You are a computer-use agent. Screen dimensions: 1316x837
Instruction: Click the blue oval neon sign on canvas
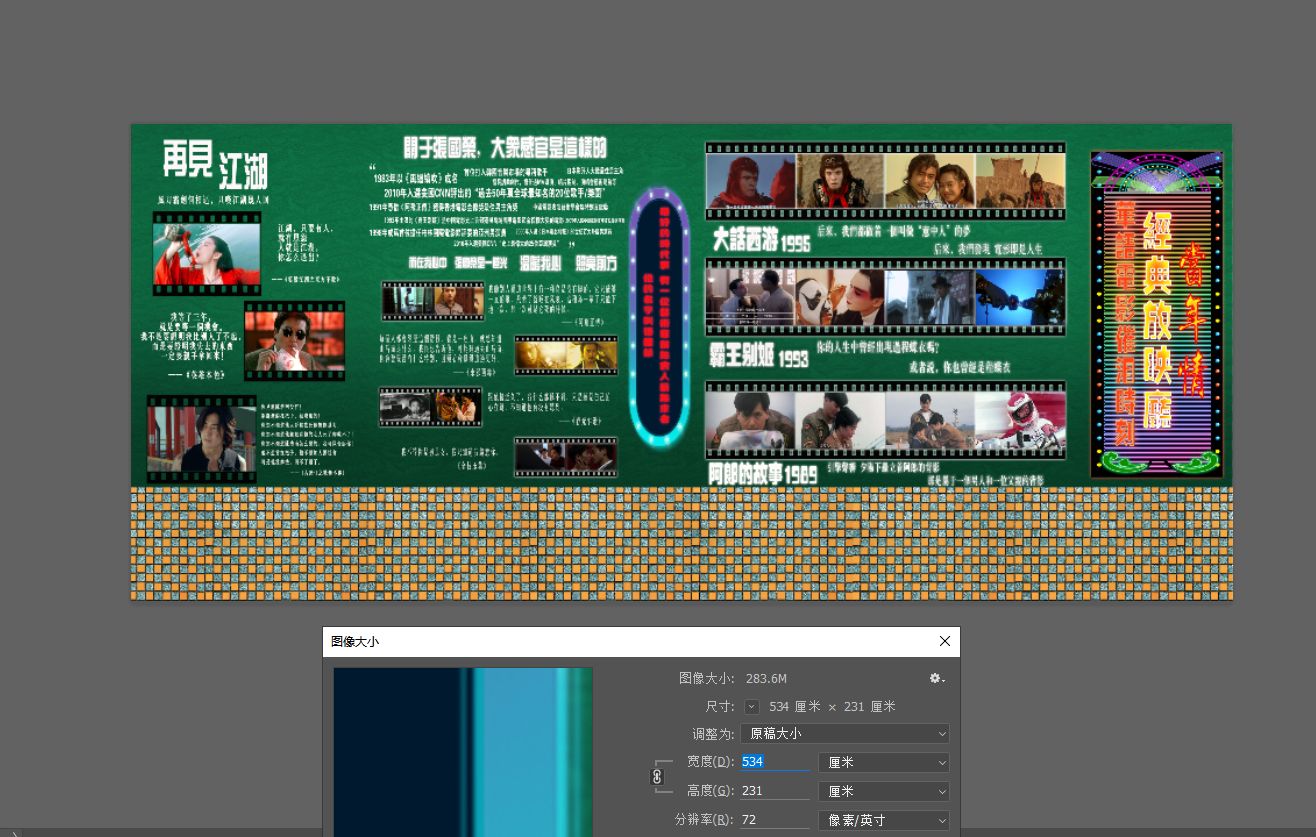658,316
